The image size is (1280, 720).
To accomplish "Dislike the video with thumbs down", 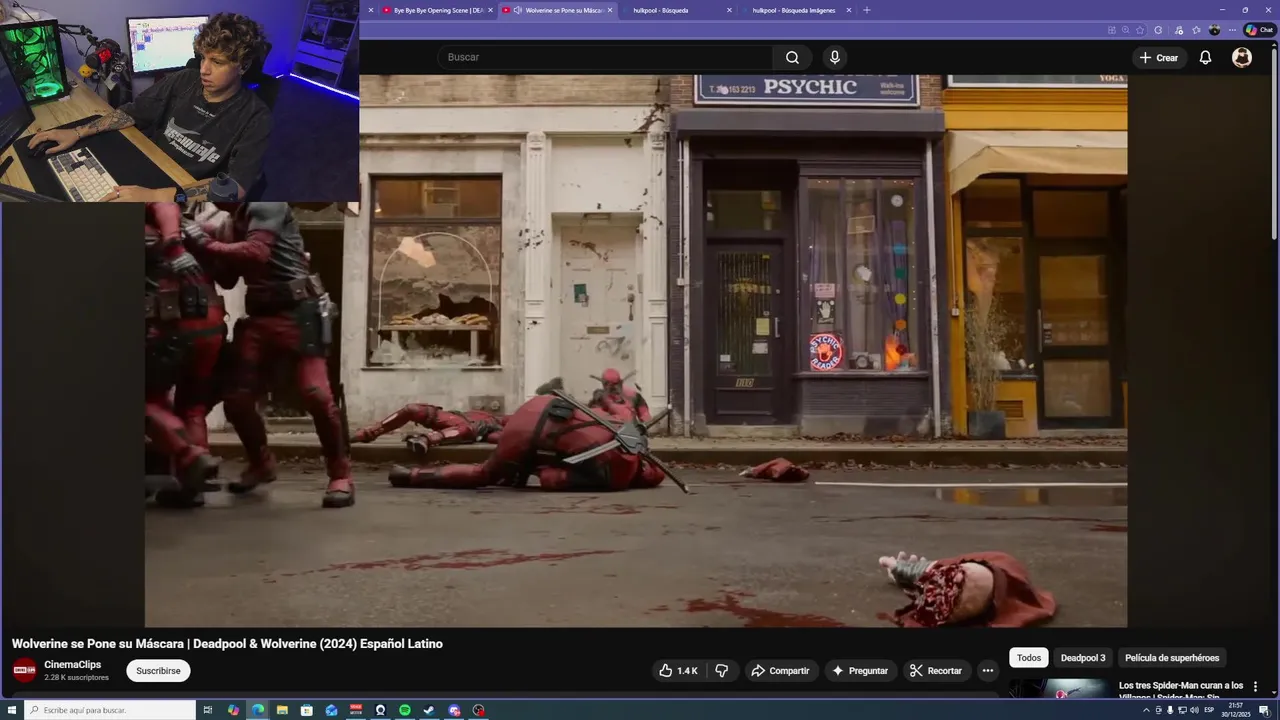I will click(x=721, y=671).
